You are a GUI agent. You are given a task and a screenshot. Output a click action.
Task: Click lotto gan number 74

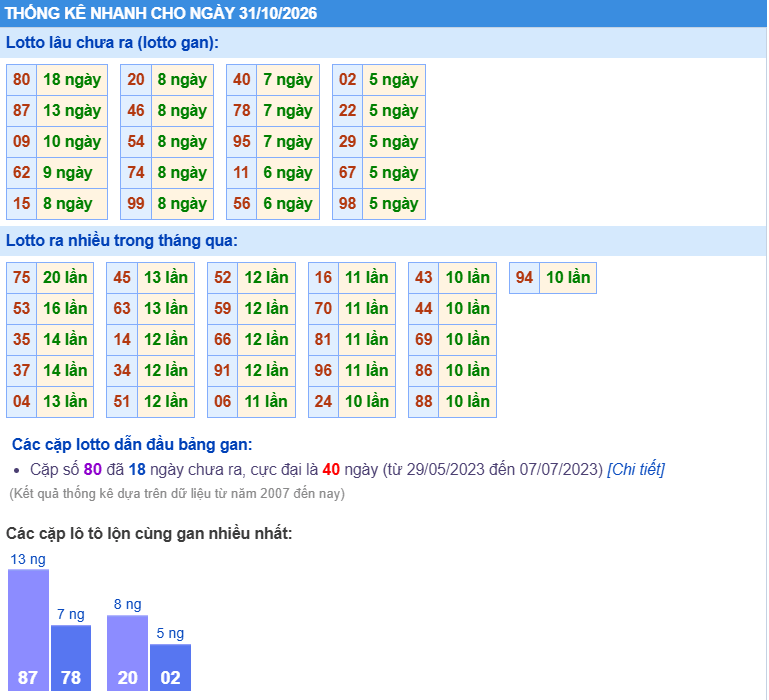pos(136,173)
